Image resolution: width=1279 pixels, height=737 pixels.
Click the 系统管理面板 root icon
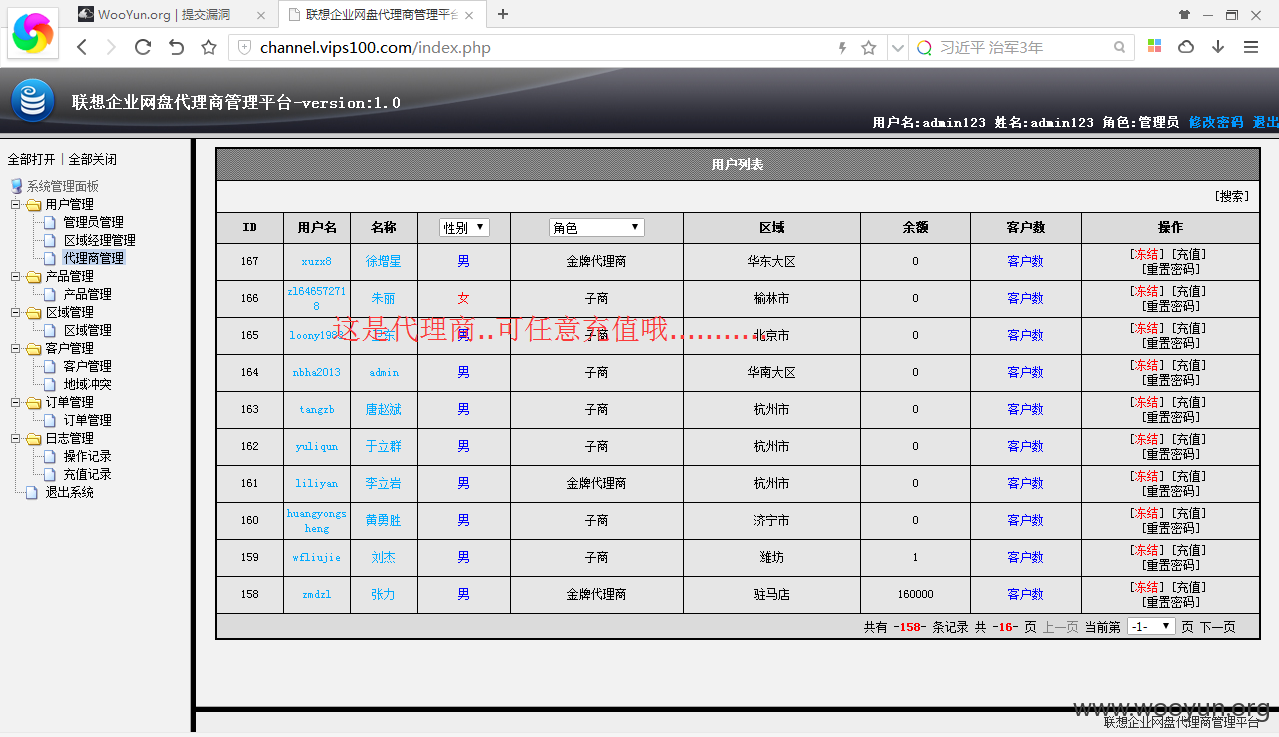[16, 186]
